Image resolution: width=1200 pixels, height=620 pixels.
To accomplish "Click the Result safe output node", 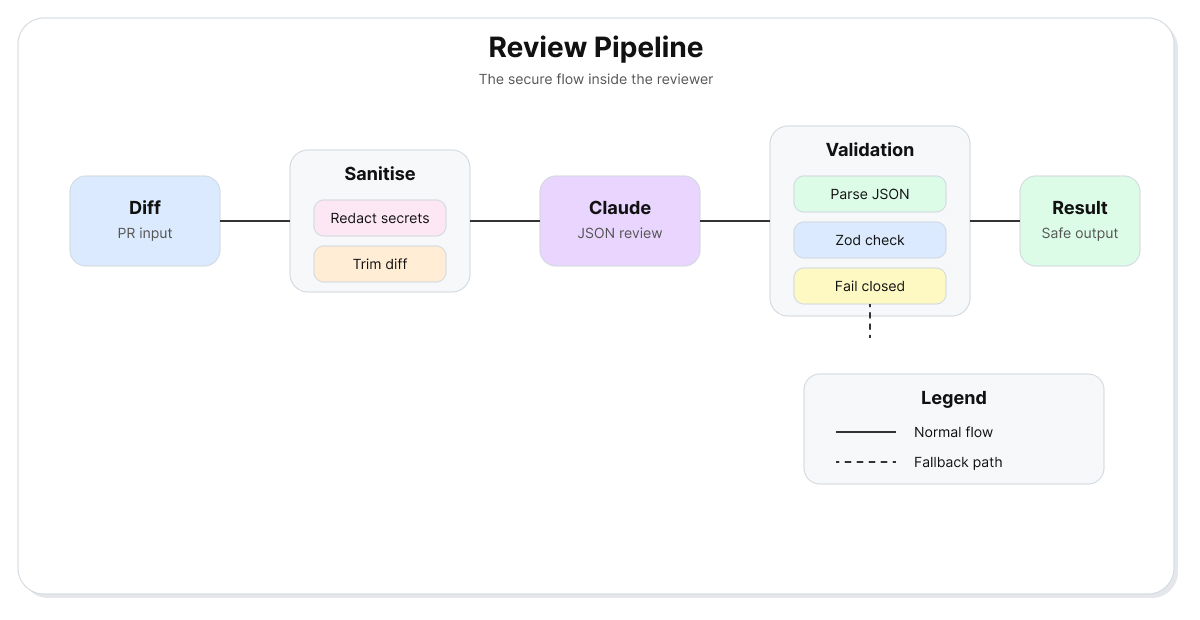I will coord(1080,221).
